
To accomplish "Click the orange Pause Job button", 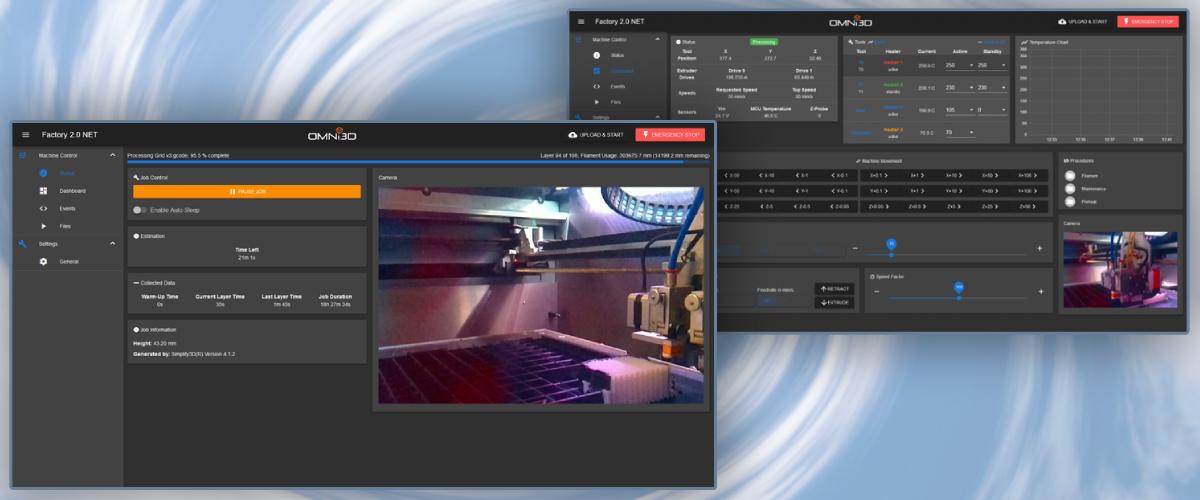I will [x=246, y=191].
